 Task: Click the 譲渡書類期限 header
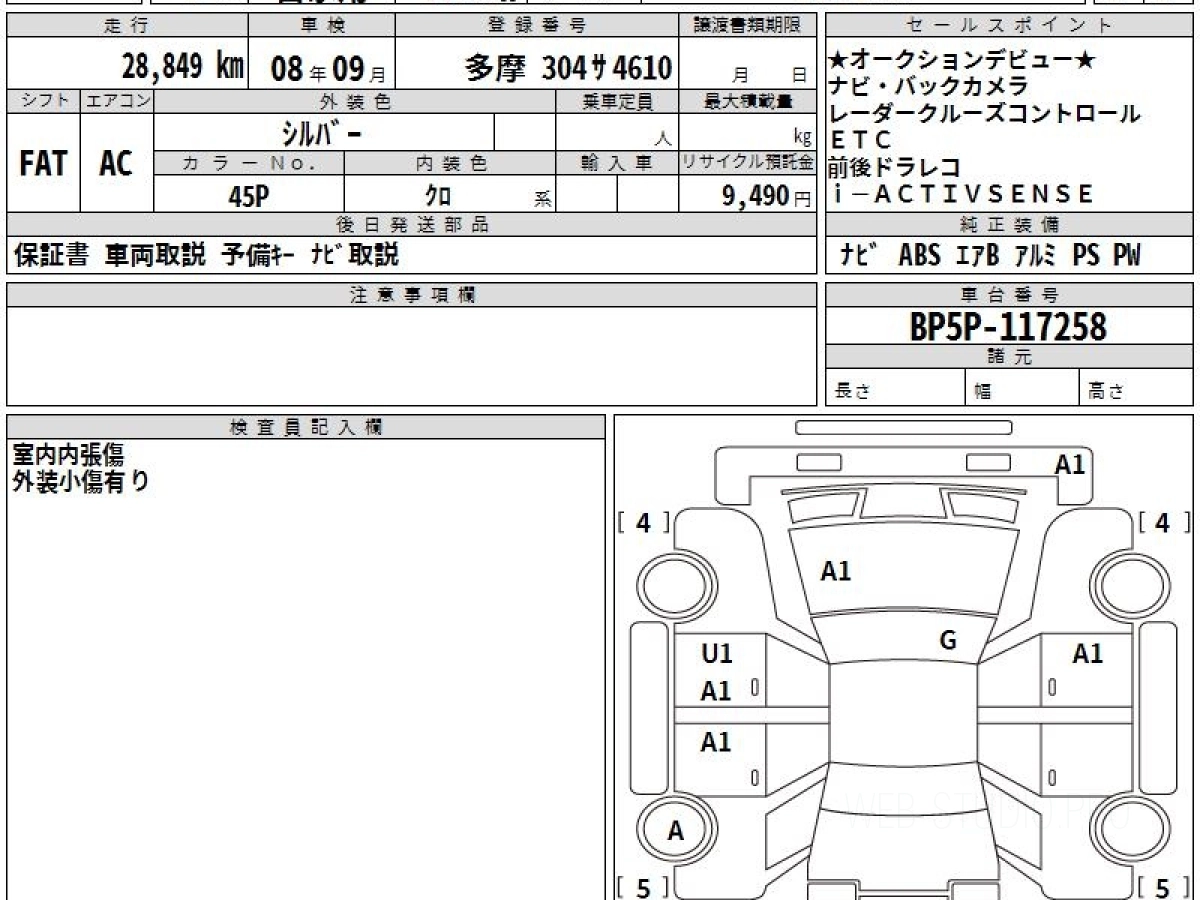(749, 26)
